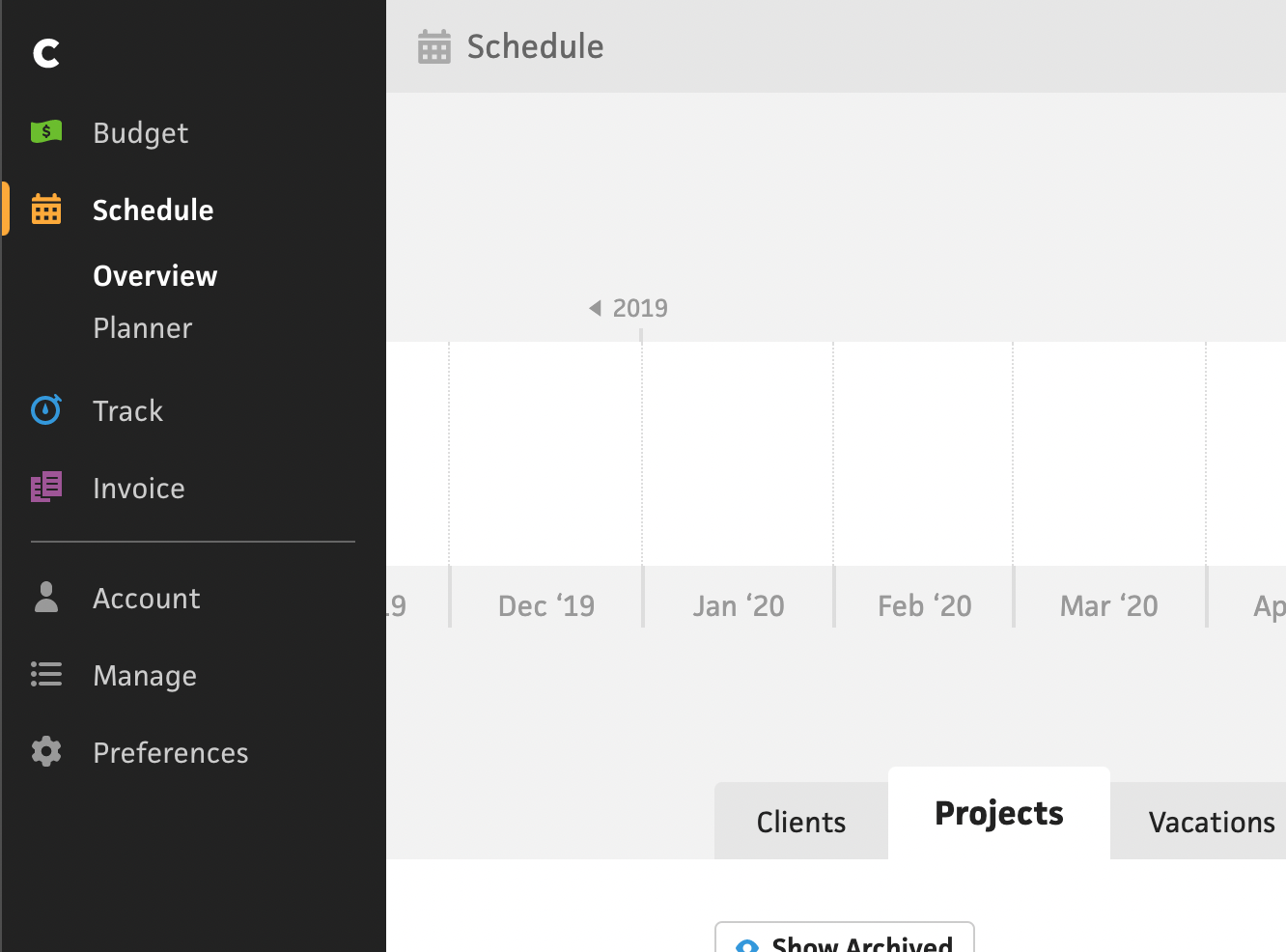Open the Planner subsection
Screen dimensions: 1286x952
pyautogui.click(x=143, y=328)
